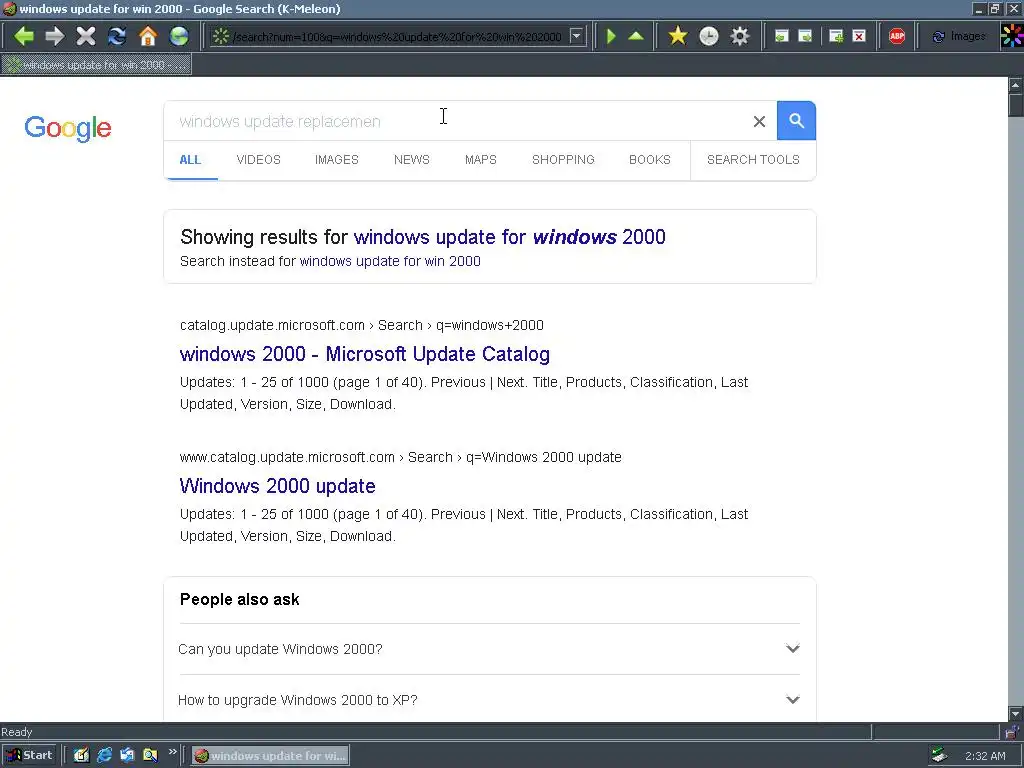Click the first quick launch desktop icon
This screenshot has width=1024, height=768.
[x=81, y=756]
